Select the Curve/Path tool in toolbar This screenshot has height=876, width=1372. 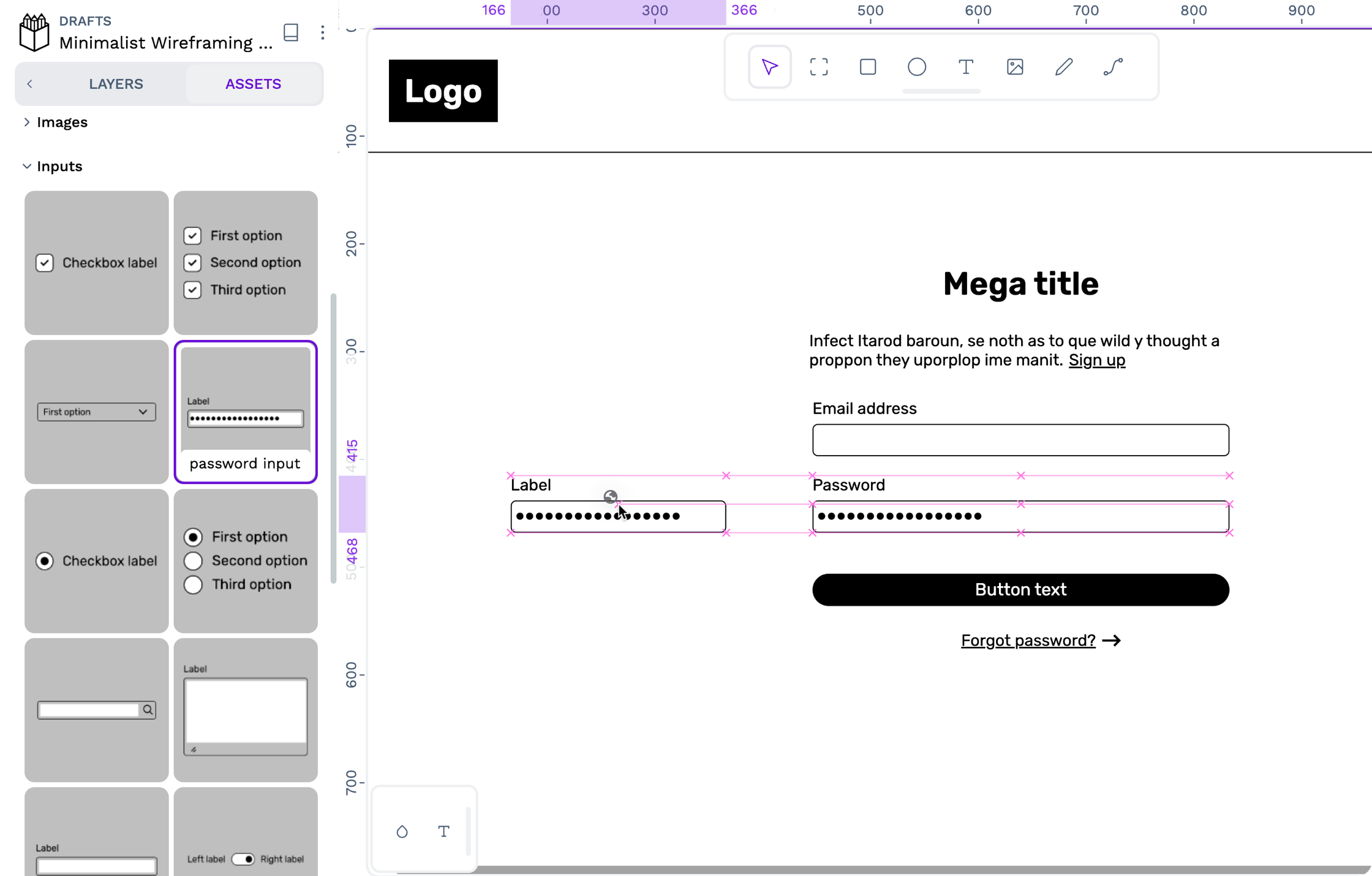[1113, 67]
